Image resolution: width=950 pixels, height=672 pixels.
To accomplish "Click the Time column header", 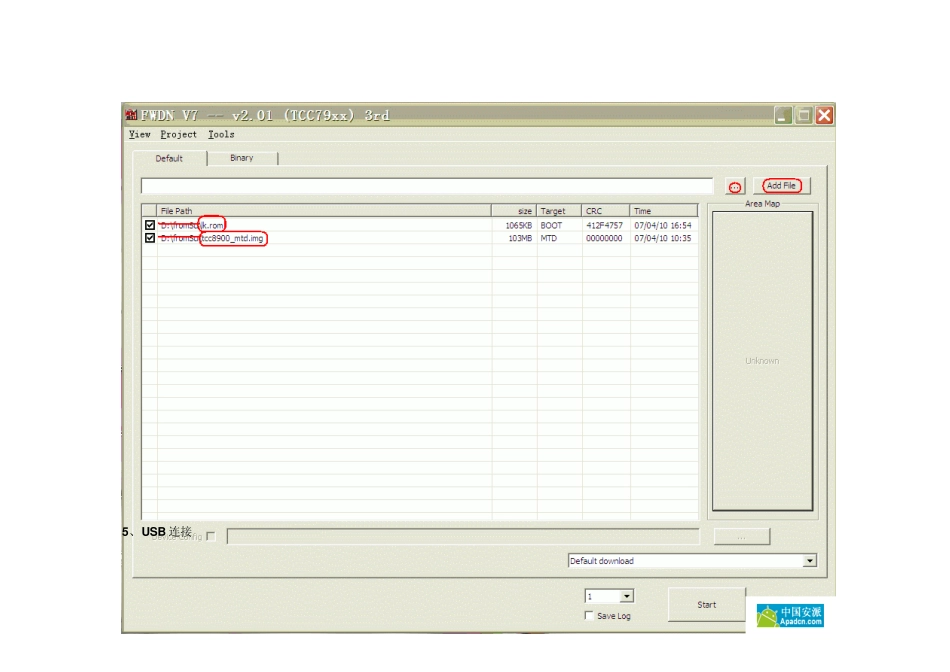I will [664, 211].
